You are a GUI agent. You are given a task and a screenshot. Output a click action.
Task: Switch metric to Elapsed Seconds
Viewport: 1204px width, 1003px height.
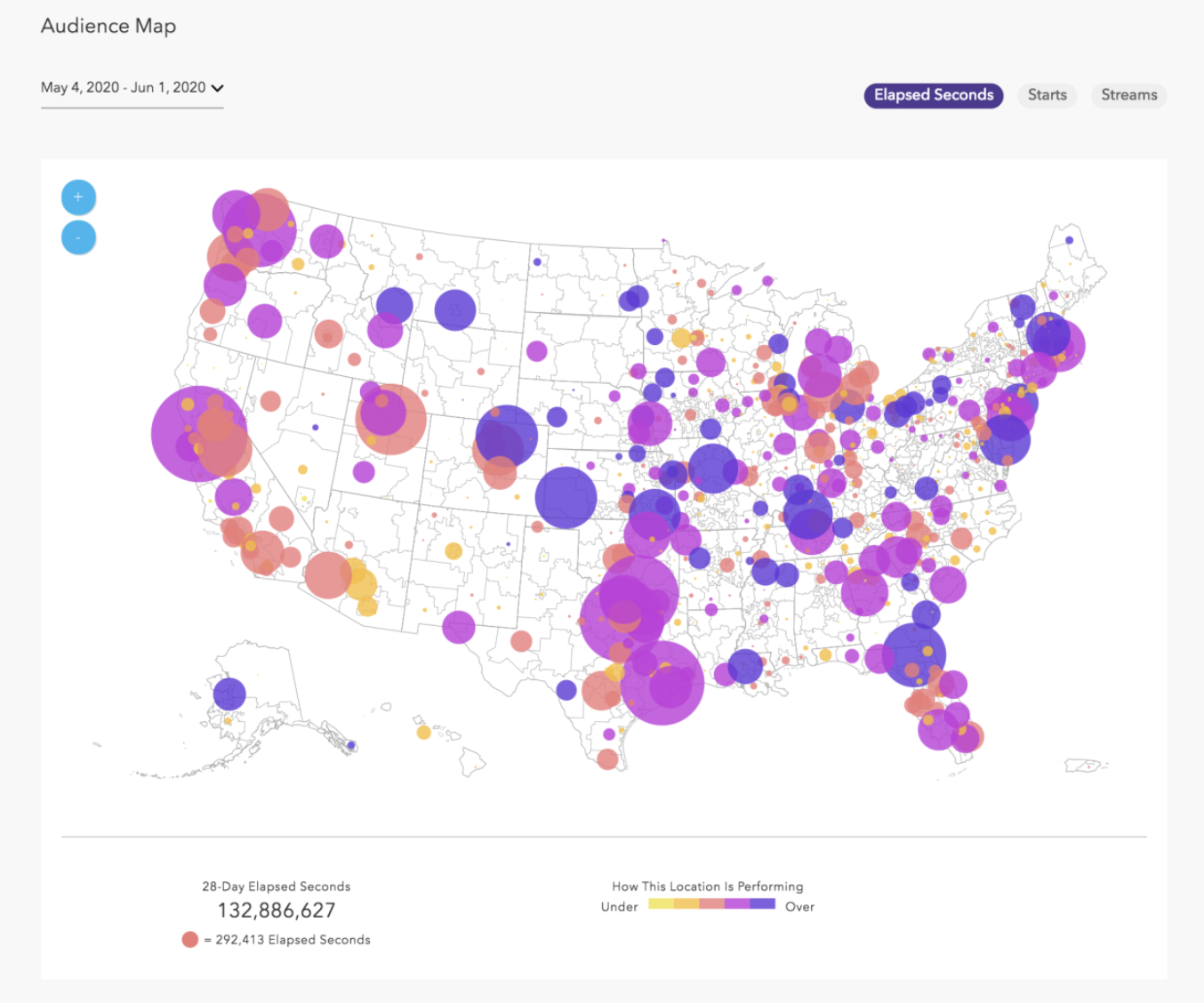933,95
